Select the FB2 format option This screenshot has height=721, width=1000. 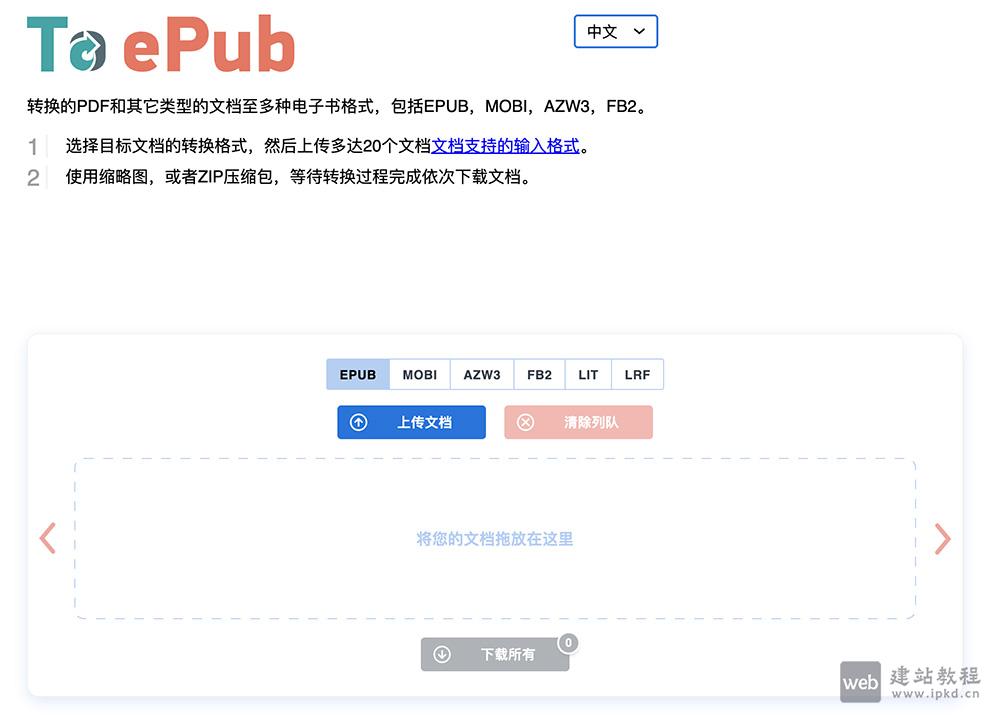coord(539,374)
